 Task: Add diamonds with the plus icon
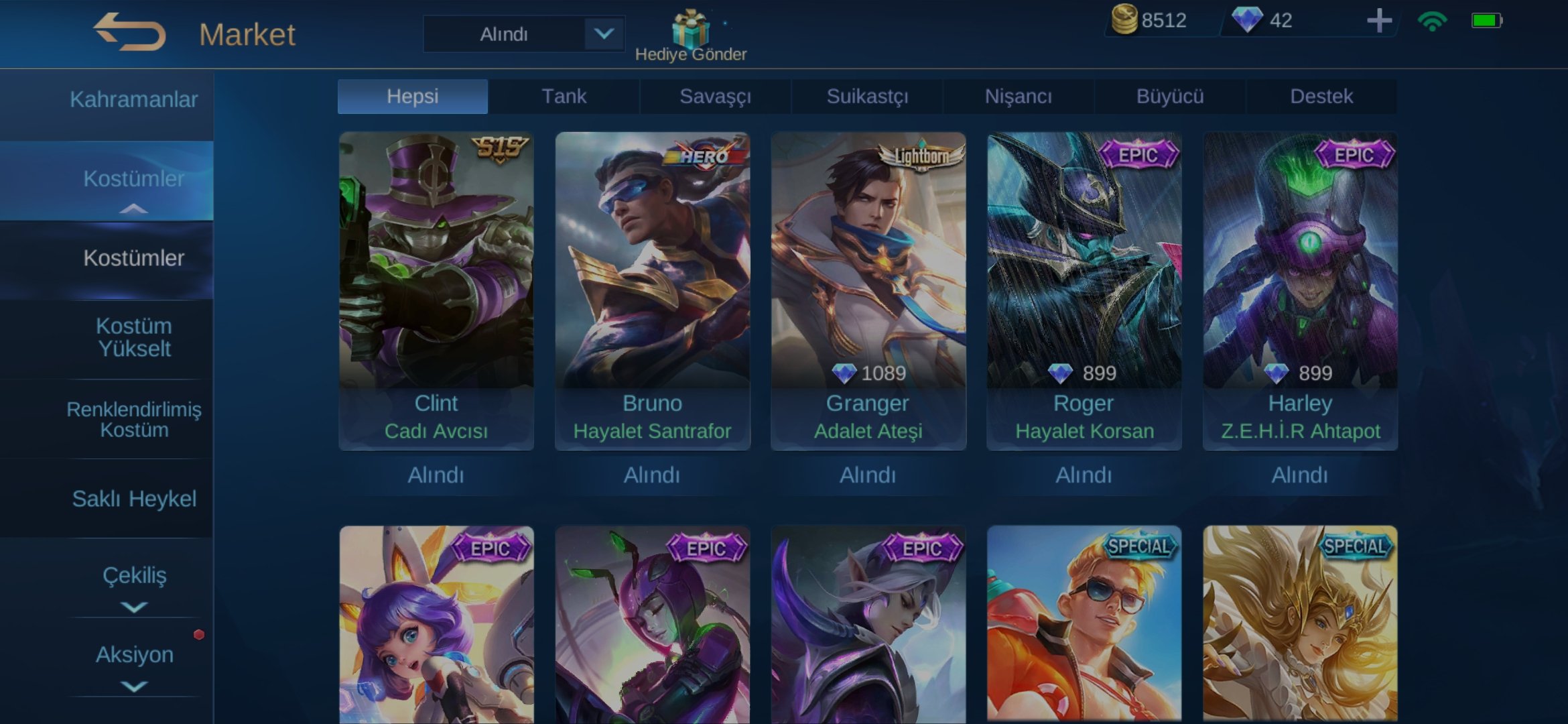click(x=1379, y=20)
